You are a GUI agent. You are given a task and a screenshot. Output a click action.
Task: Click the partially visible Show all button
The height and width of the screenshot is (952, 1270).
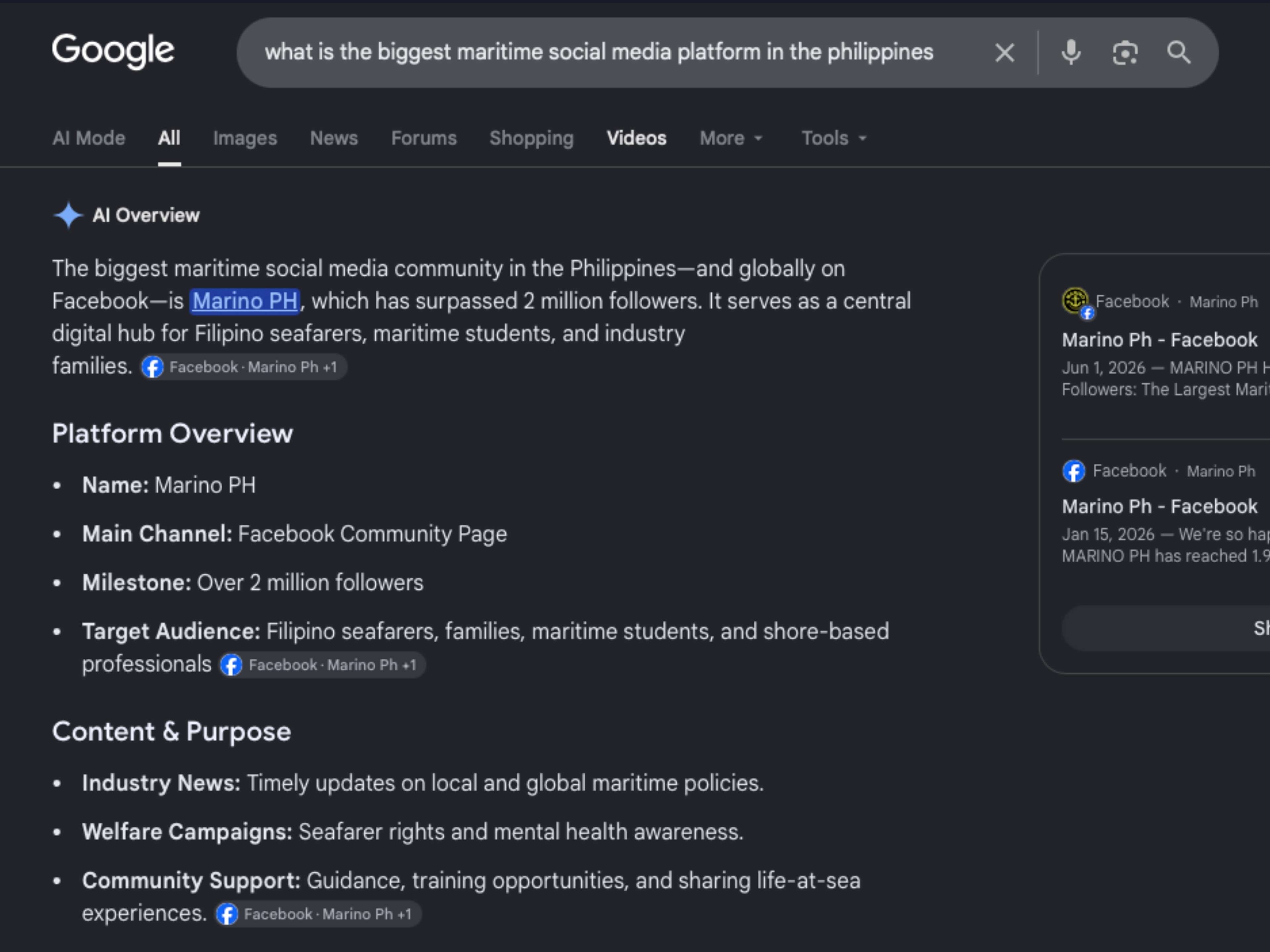point(1165,628)
